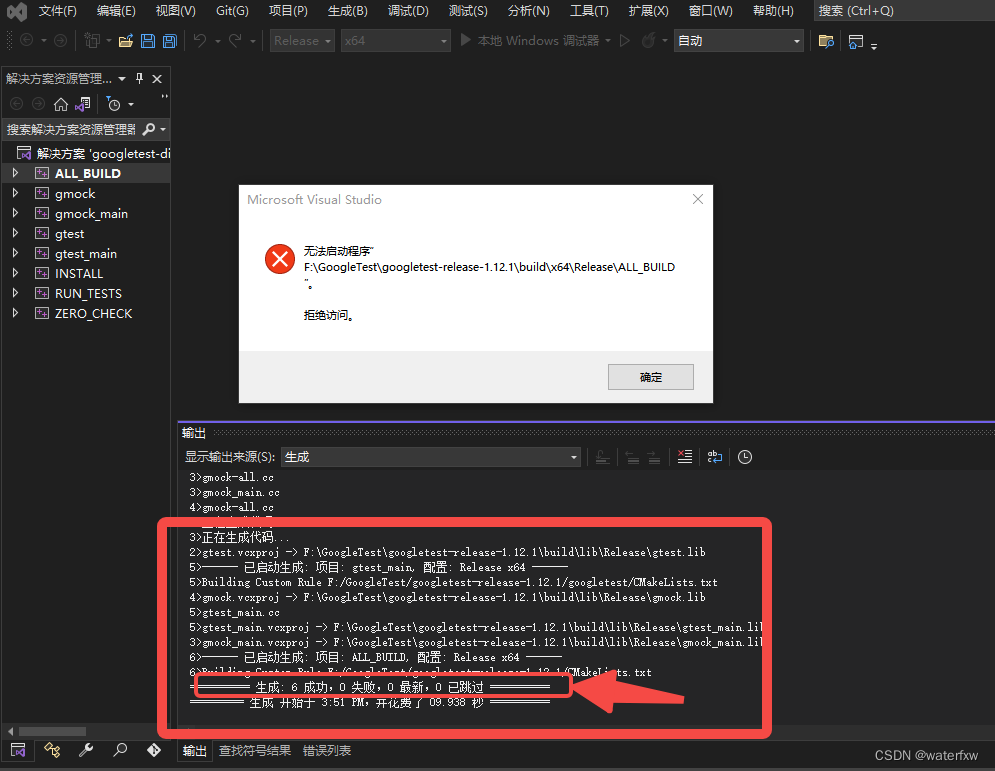Expand the gmock project node

tap(15, 193)
